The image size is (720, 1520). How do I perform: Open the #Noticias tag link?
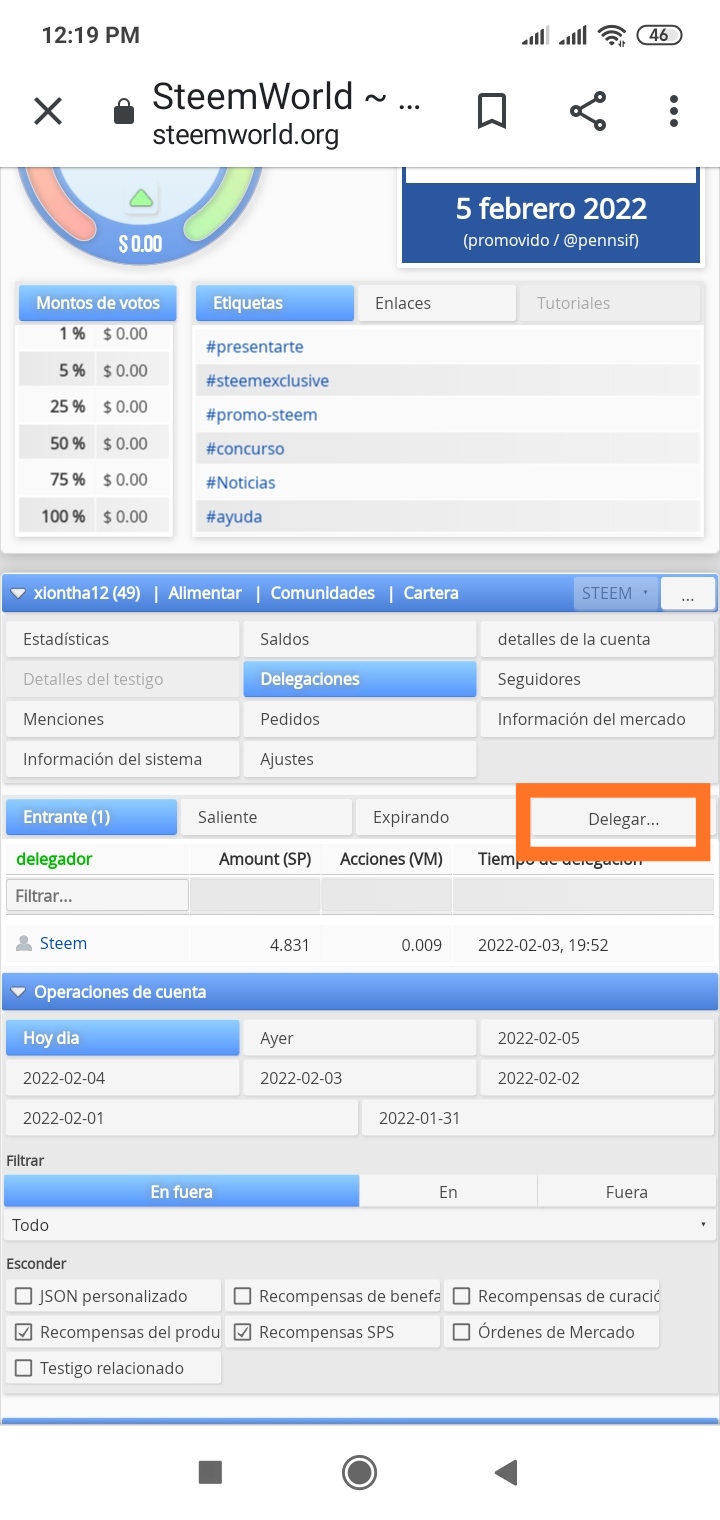pos(241,483)
